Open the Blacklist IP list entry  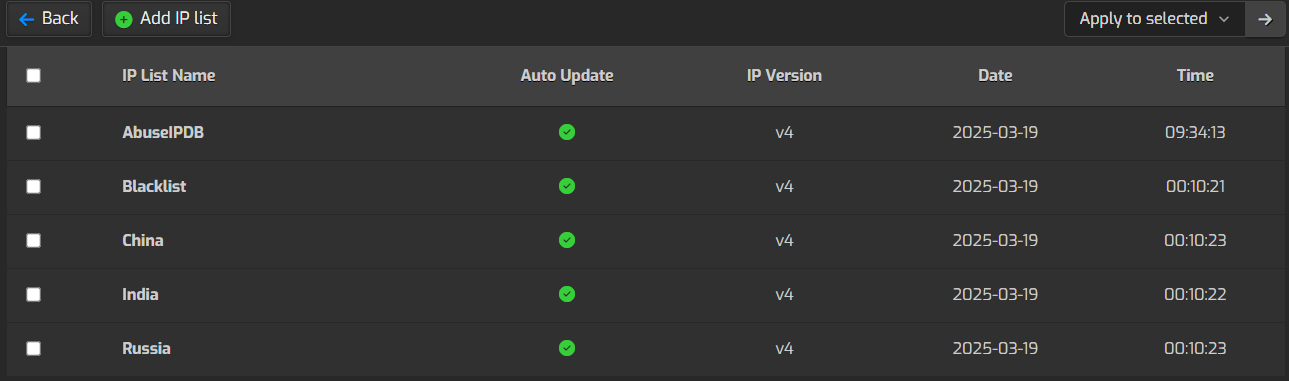154,186
